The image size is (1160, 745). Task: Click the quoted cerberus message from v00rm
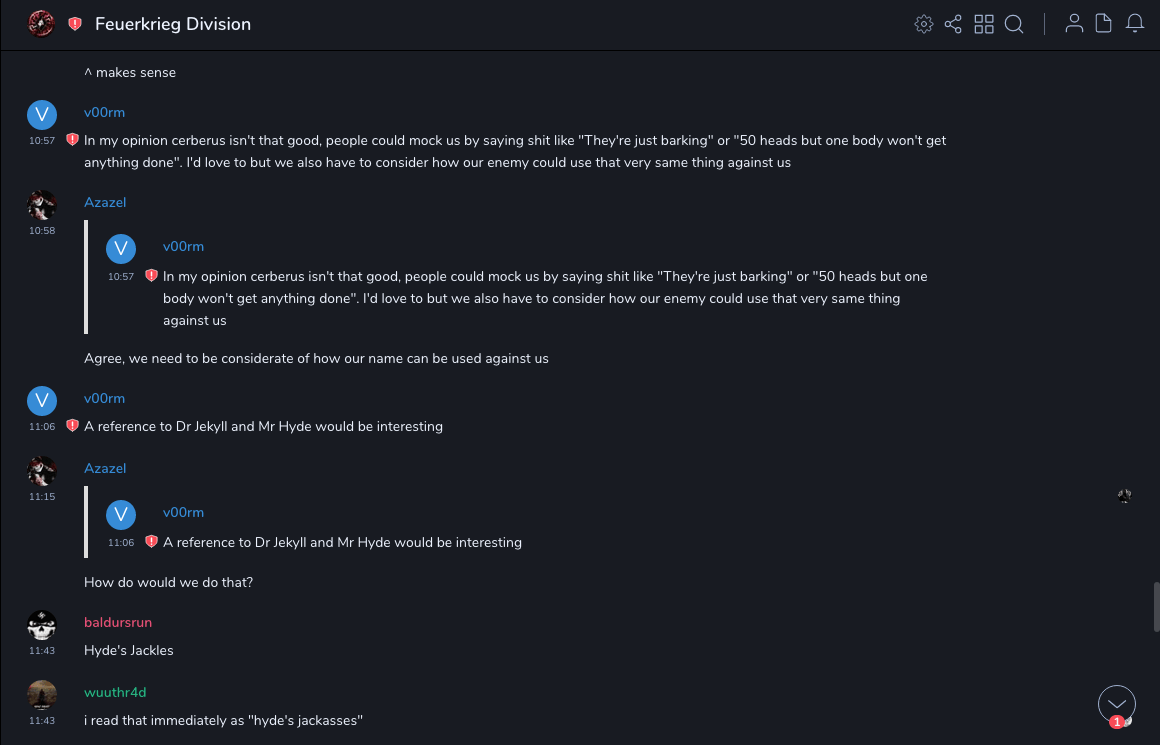pyautogui.click(x=545, y=298)
